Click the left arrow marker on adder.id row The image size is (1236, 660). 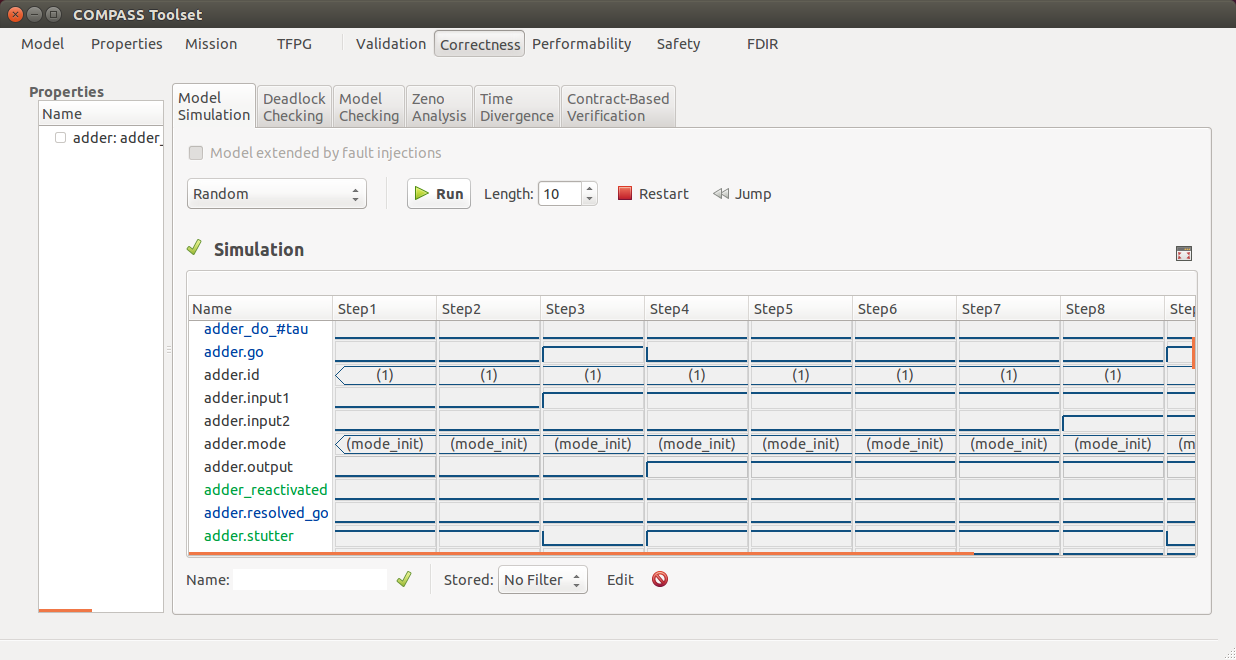click(341, 376)
